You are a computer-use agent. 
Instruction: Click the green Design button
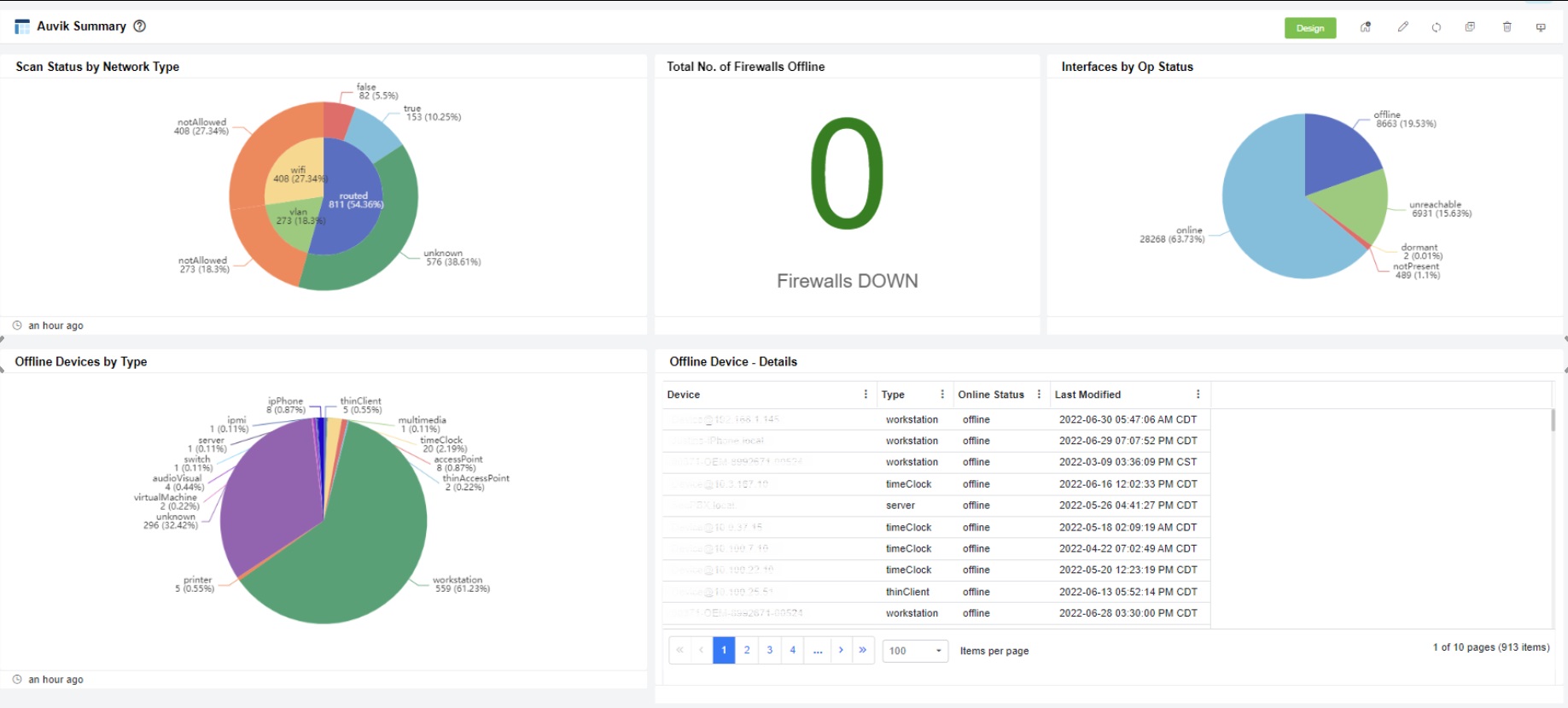point(1309,28)
